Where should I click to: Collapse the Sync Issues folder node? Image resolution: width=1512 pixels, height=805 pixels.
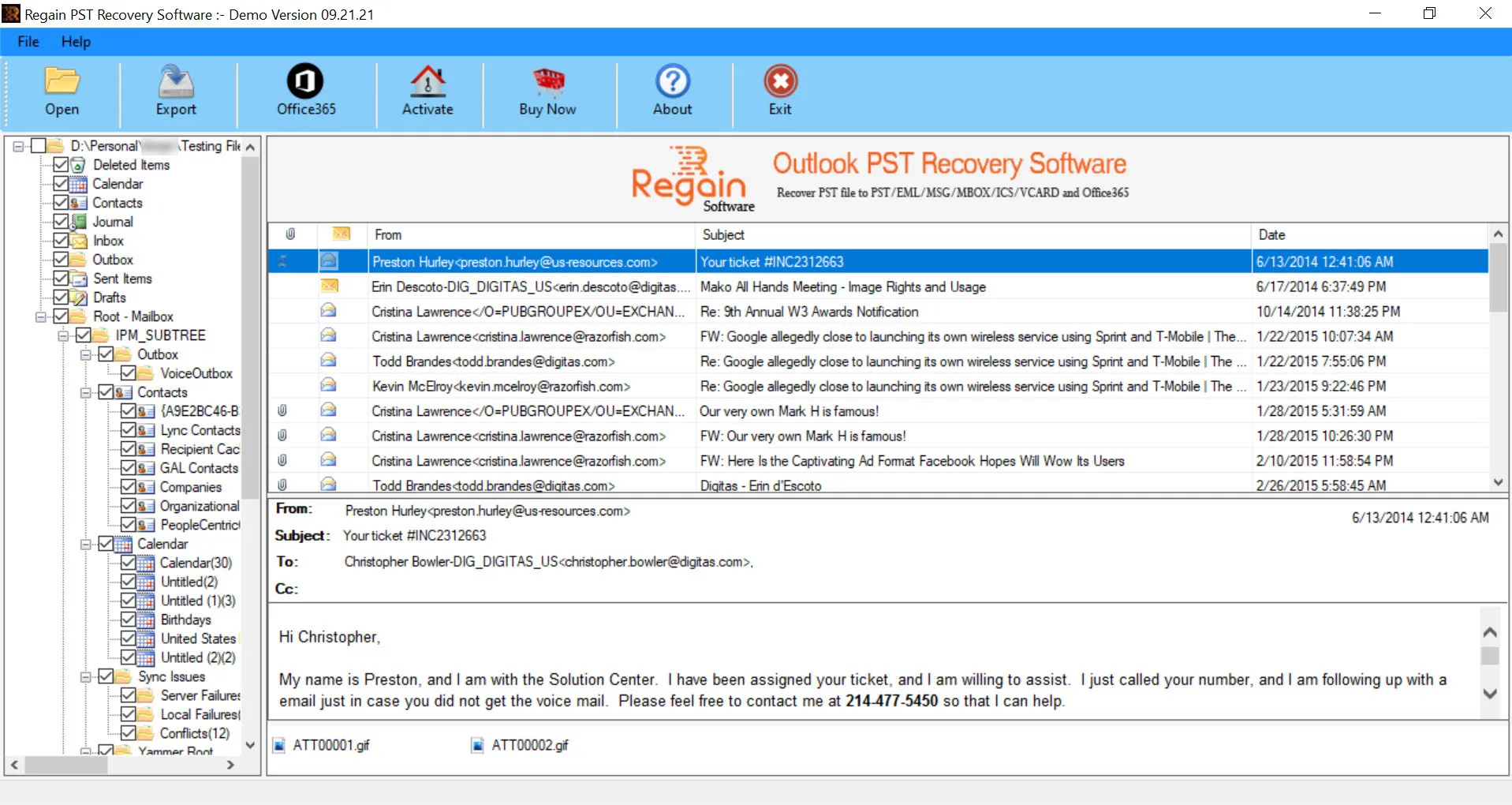(86, 676)
